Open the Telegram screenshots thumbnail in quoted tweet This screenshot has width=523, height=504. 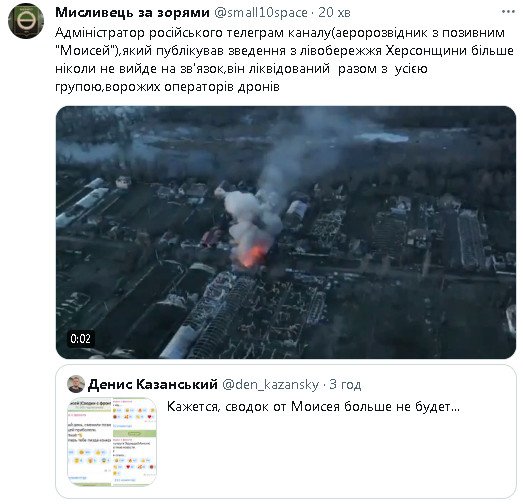(112, 441)
